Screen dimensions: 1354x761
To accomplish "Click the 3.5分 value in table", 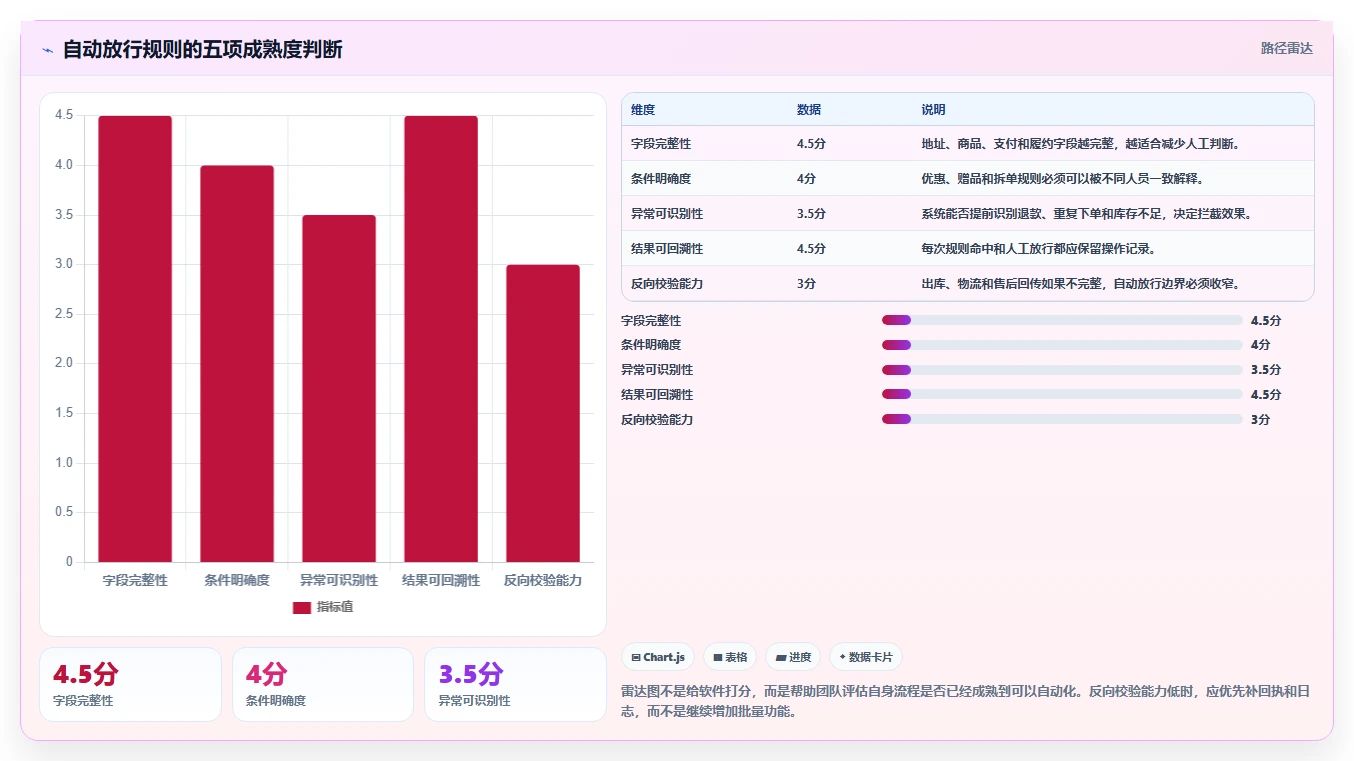I will coord(811,214).
